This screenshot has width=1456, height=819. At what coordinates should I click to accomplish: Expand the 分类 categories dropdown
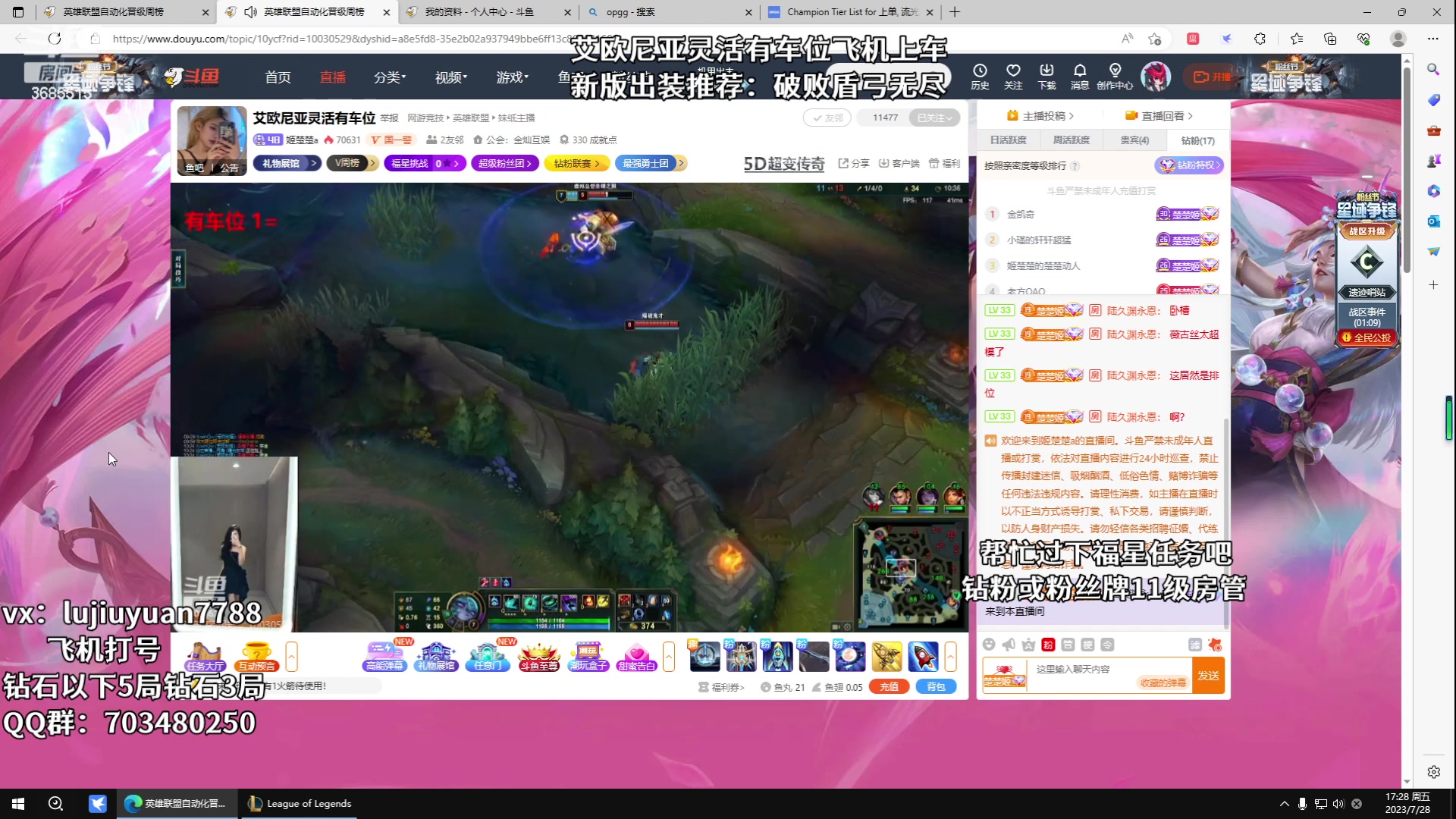pyautogui.click(x=389, y=77)
